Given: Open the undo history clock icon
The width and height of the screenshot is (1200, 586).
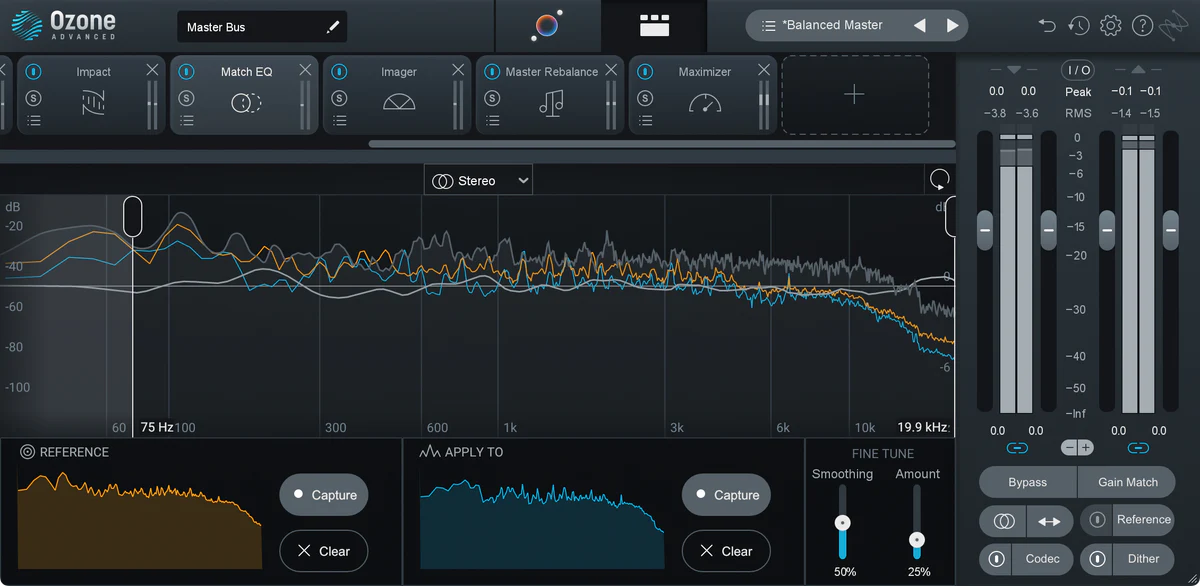Looking at the screenshot, I should tap(1078, 25).
